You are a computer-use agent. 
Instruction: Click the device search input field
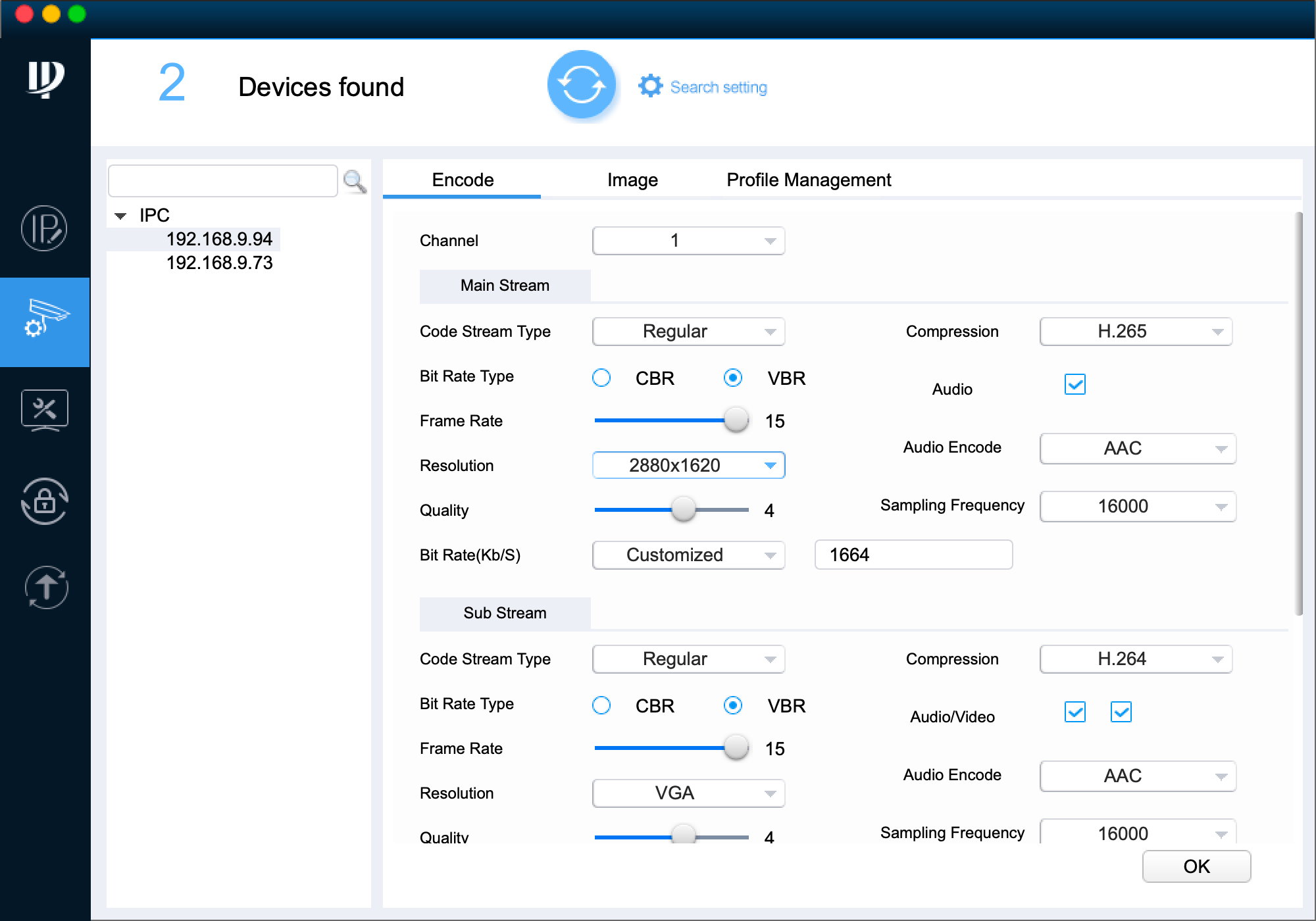[223, 182]
